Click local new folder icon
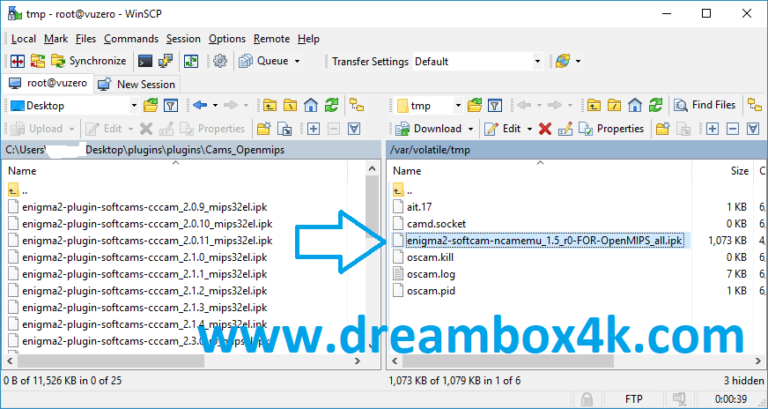The image size is (768, 409). [x=264, y=129]
